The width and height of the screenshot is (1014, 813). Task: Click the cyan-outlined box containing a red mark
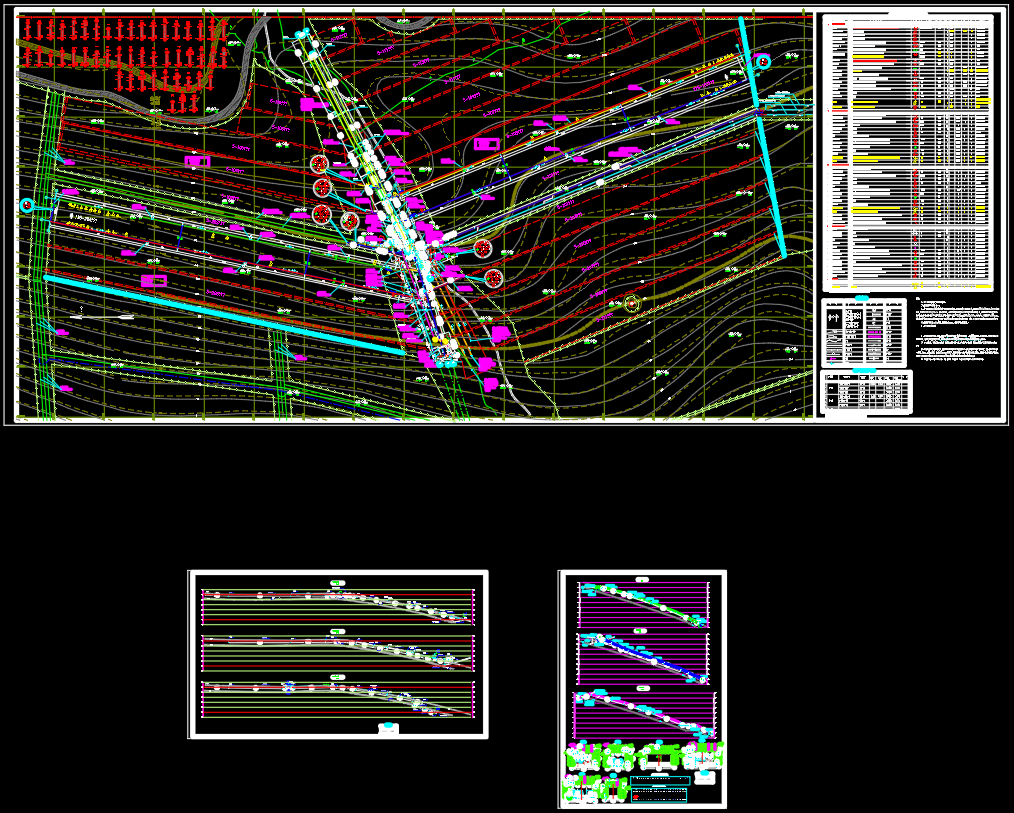(x=659, y=794)
